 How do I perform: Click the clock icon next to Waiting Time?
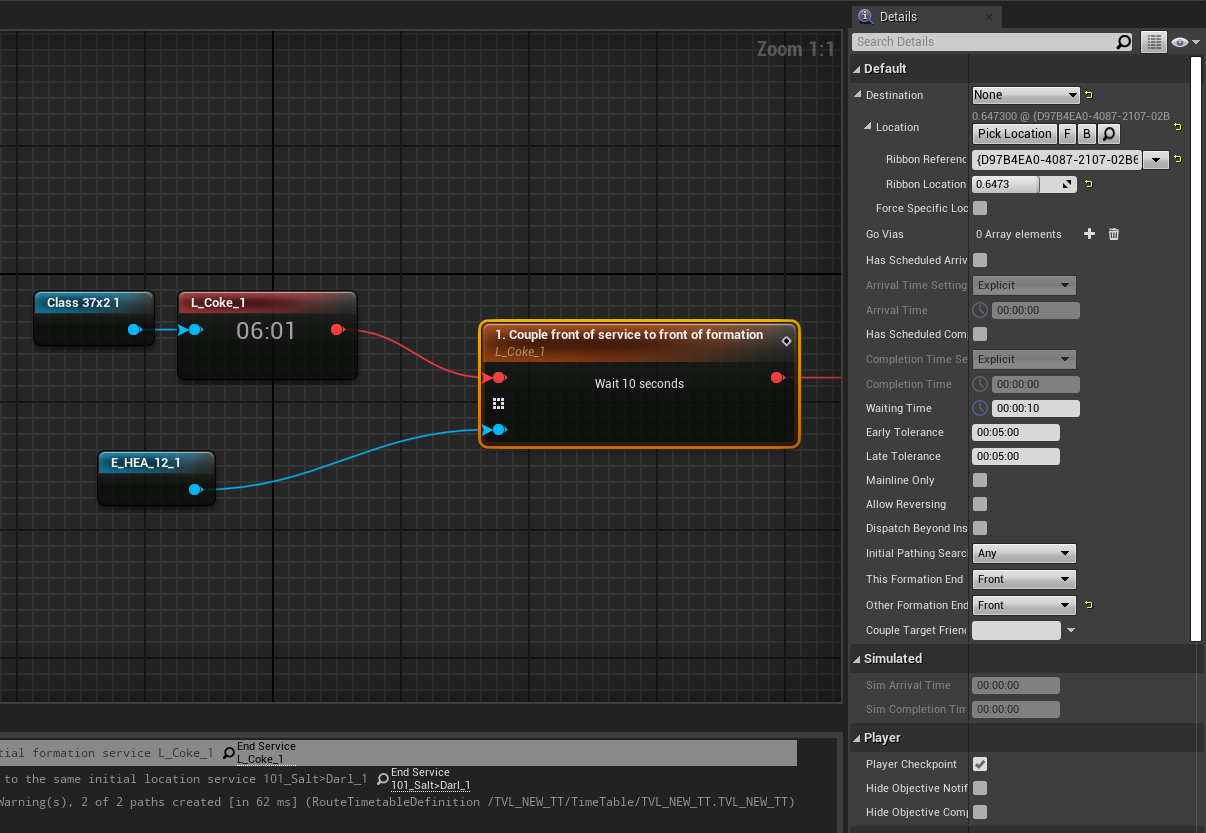tap(980, 408)
